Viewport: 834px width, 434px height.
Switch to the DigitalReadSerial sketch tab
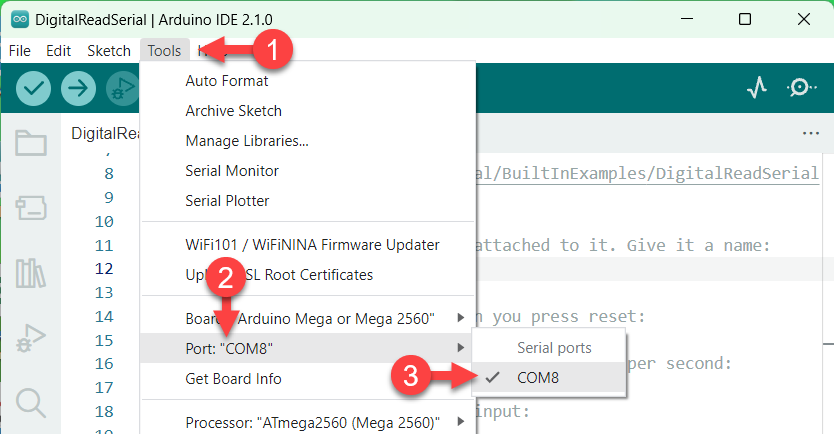click(x=105, y=133)
